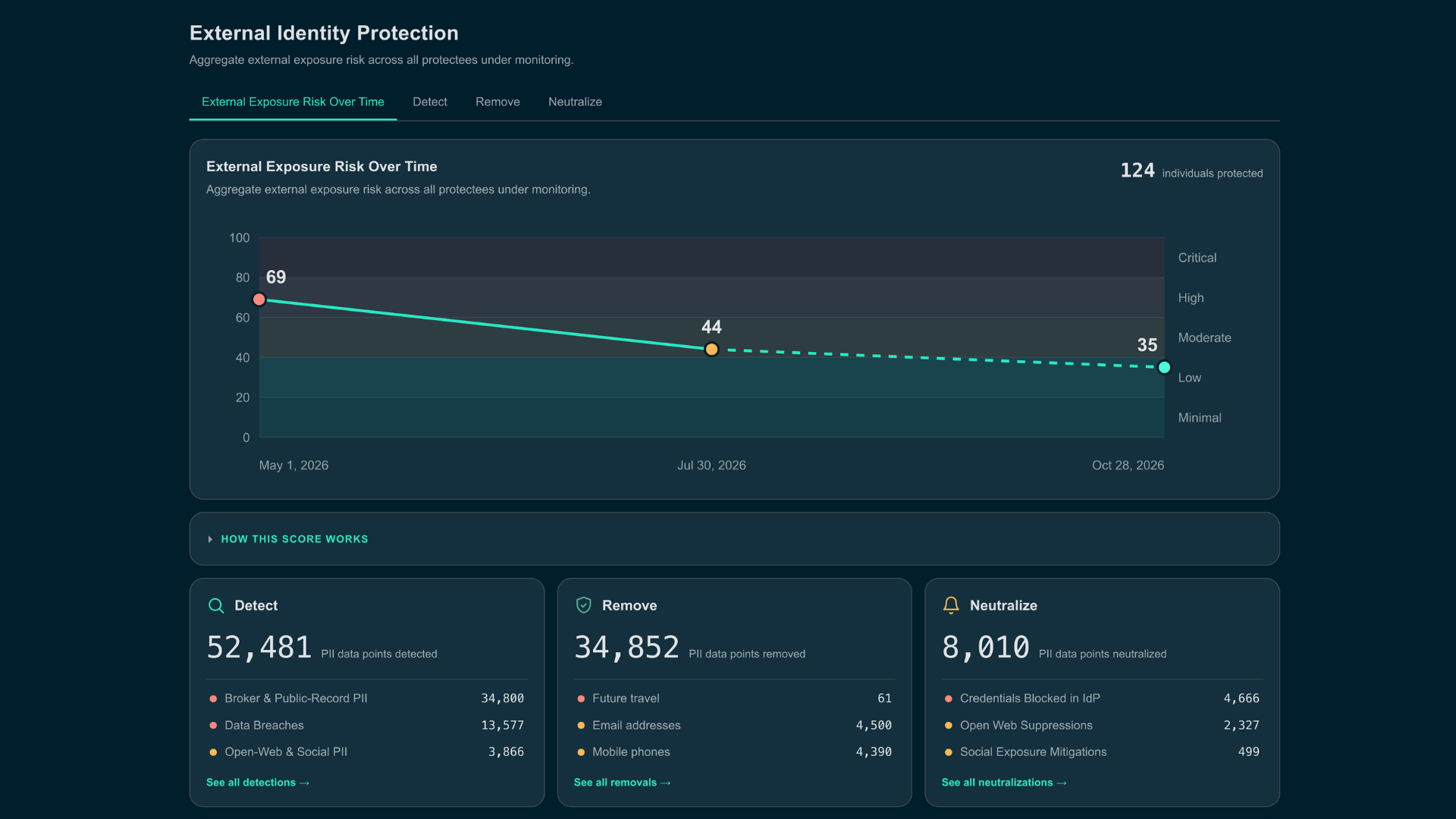The image size is (1456, 819).
Task: Switch to the Remove tab
Action: click(497, 102)
